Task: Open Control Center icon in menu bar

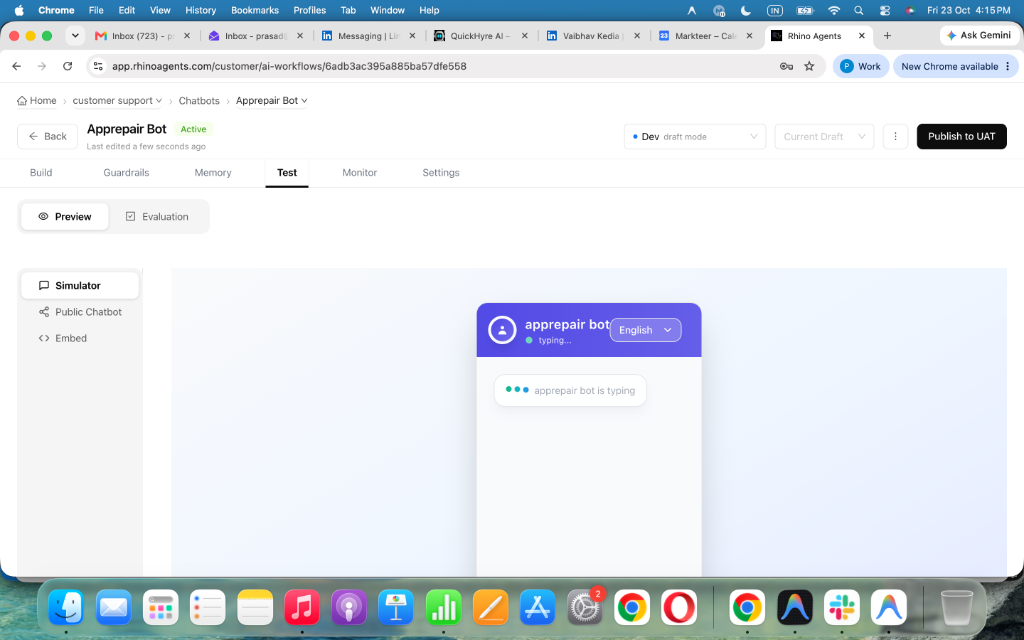Action: point(885,10)
